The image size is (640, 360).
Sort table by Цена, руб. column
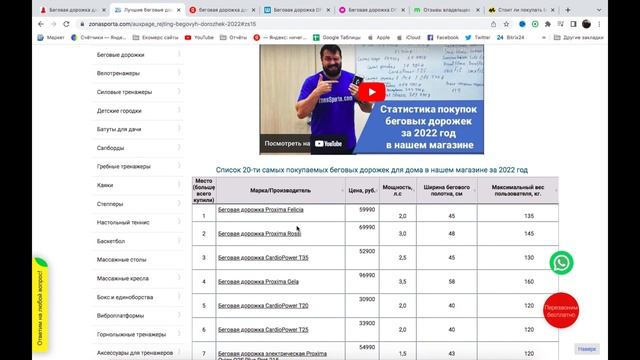tap(362, 190)
